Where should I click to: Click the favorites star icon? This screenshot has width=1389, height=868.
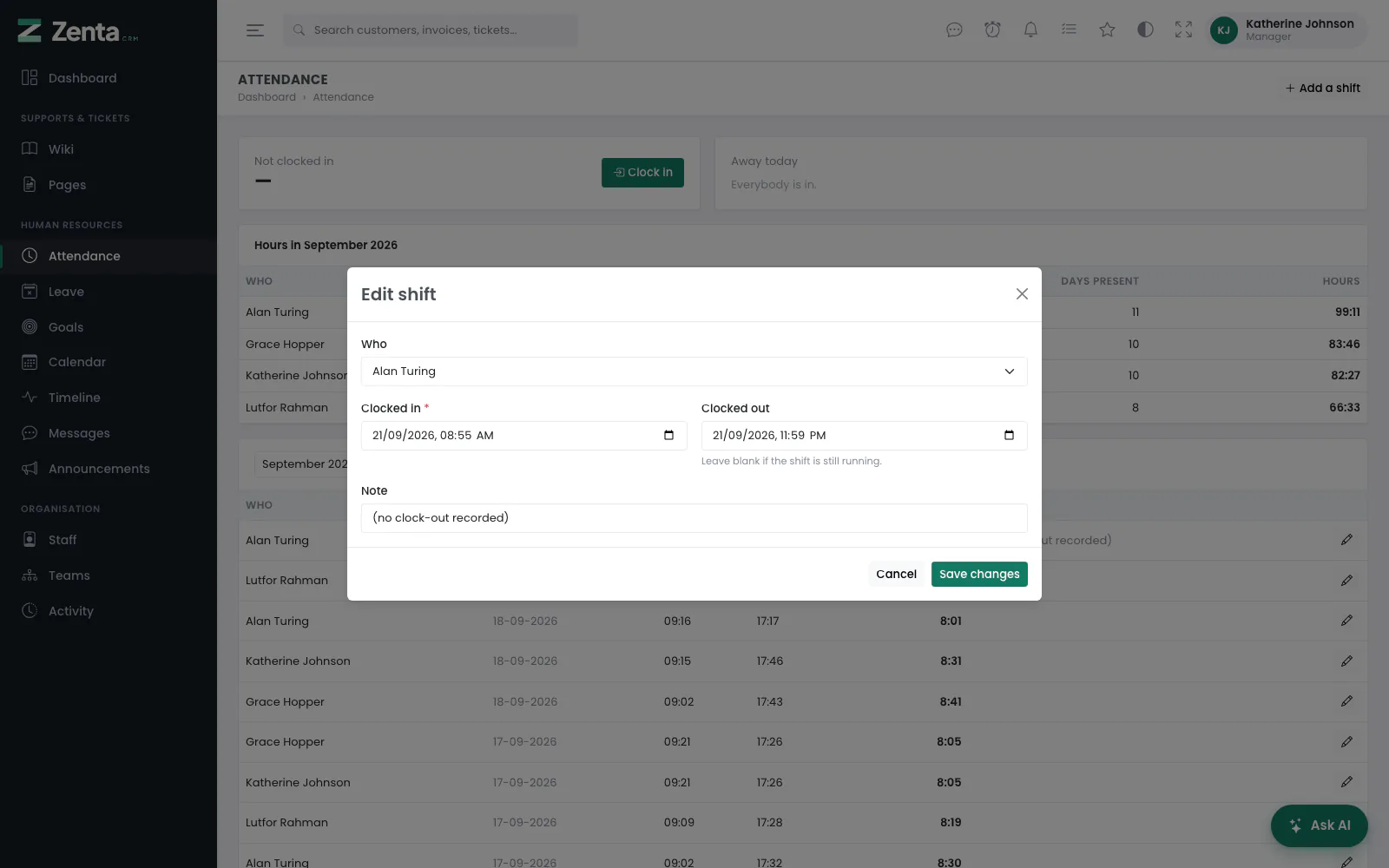[x=1107, y=30]
